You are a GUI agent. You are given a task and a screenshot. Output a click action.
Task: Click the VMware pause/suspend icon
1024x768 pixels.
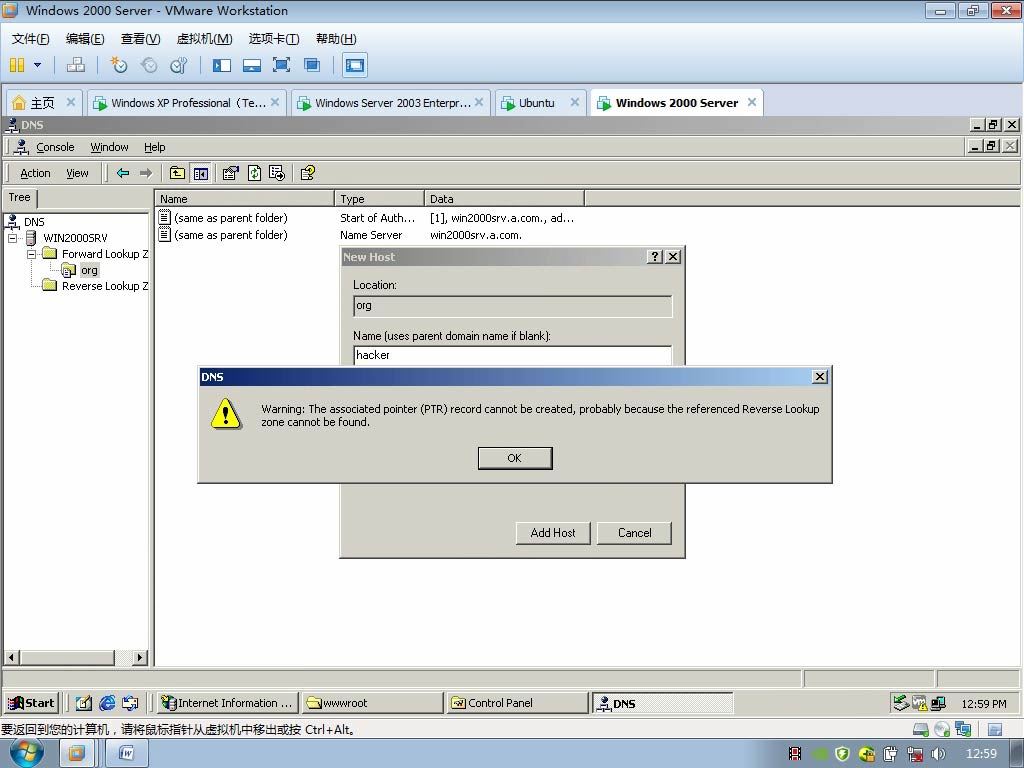tap(17, 65)
